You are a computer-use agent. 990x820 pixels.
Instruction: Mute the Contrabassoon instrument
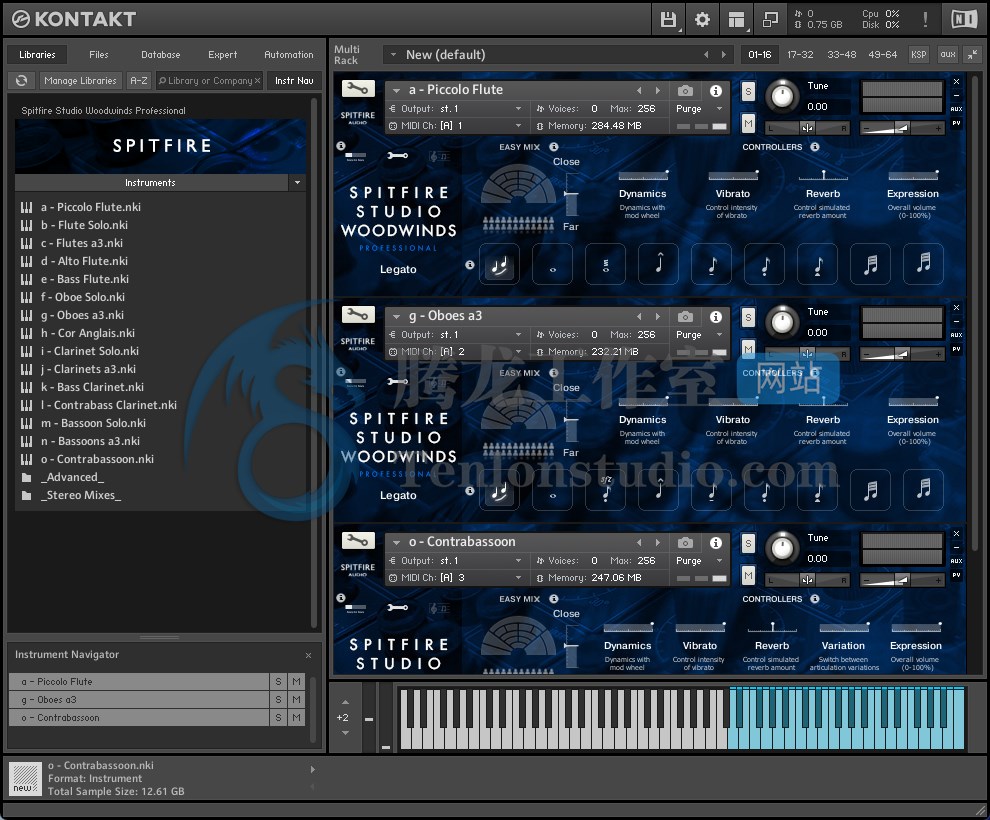(748, 575)
